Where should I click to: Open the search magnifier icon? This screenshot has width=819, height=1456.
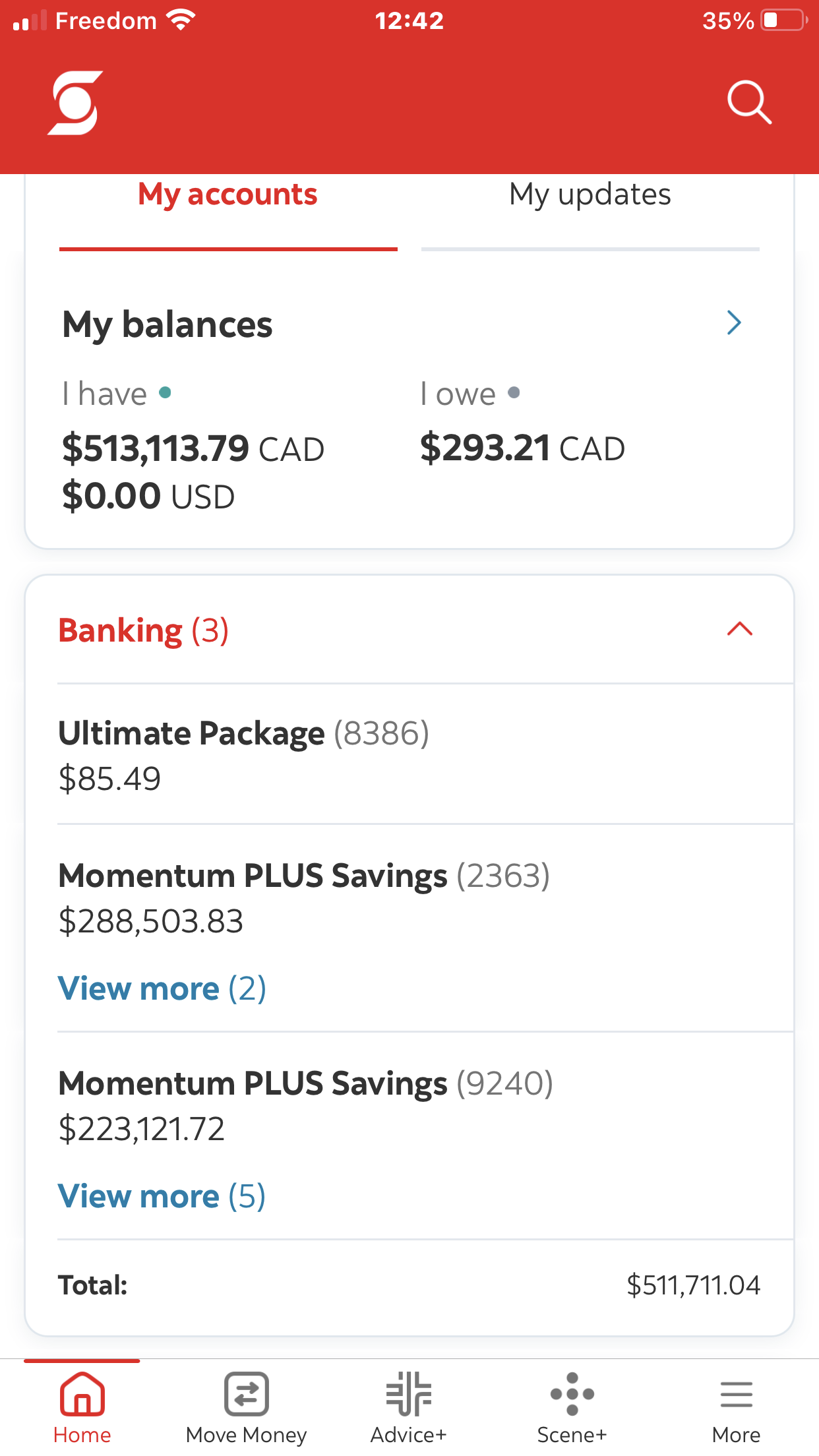coord(749,103)
